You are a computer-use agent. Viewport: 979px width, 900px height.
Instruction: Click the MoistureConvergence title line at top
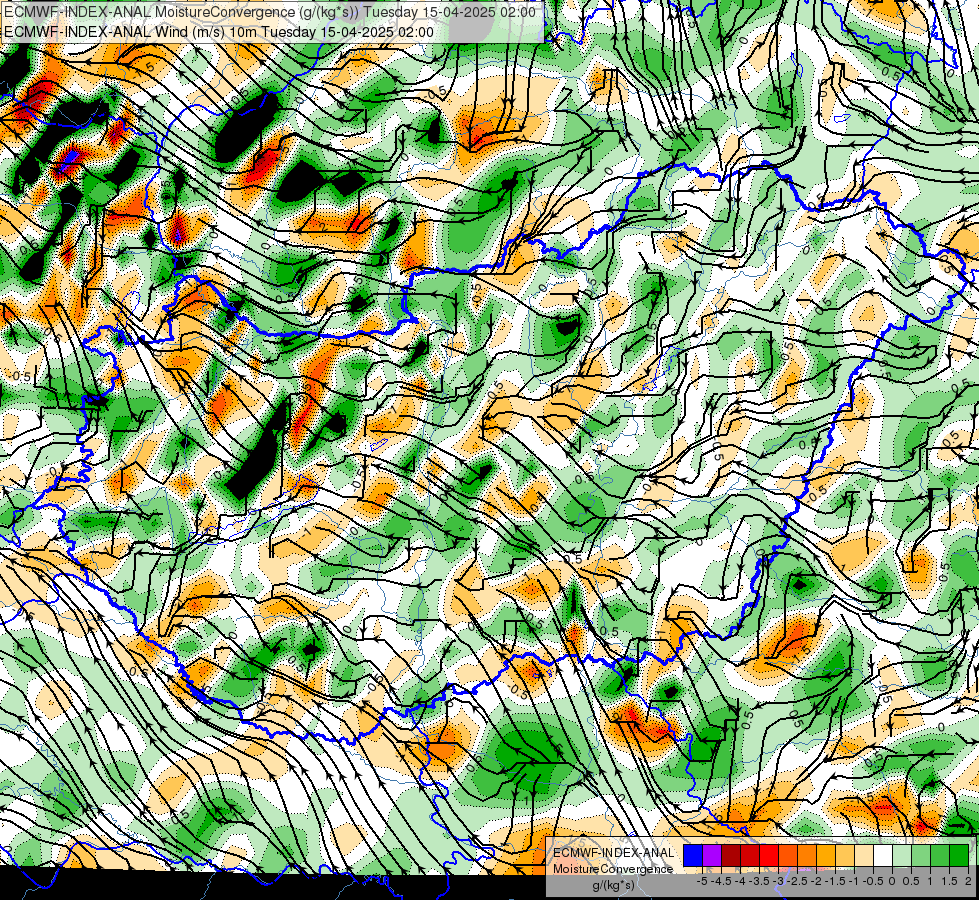270,12
